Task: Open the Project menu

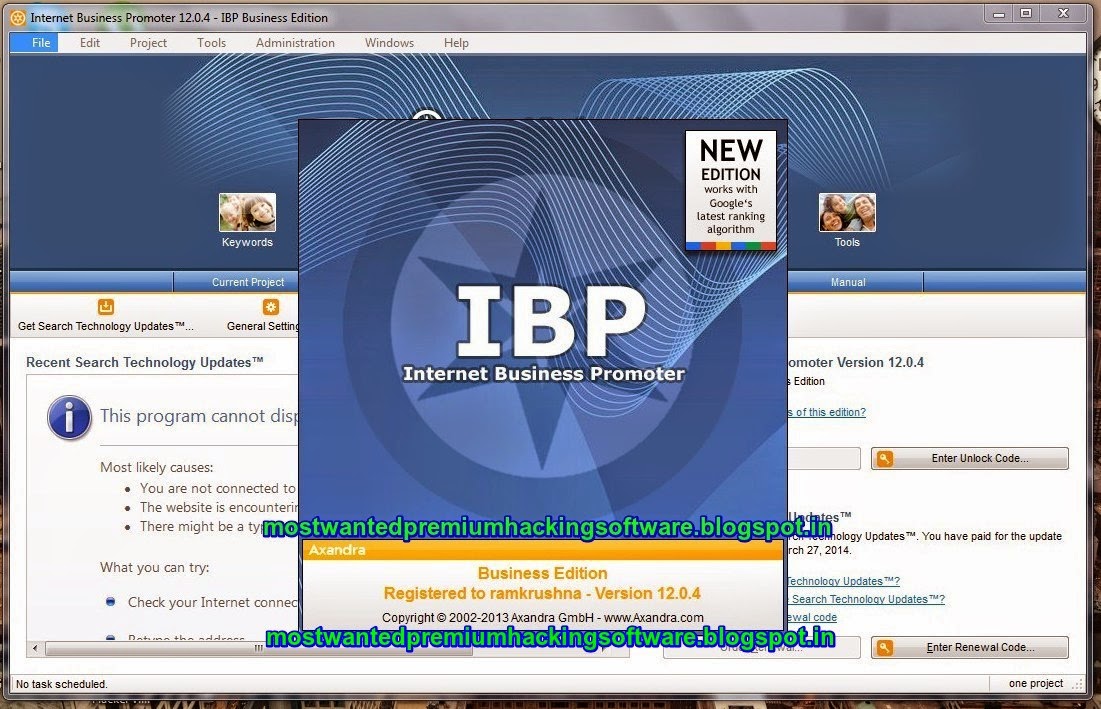Action: (x=148, y=43)
